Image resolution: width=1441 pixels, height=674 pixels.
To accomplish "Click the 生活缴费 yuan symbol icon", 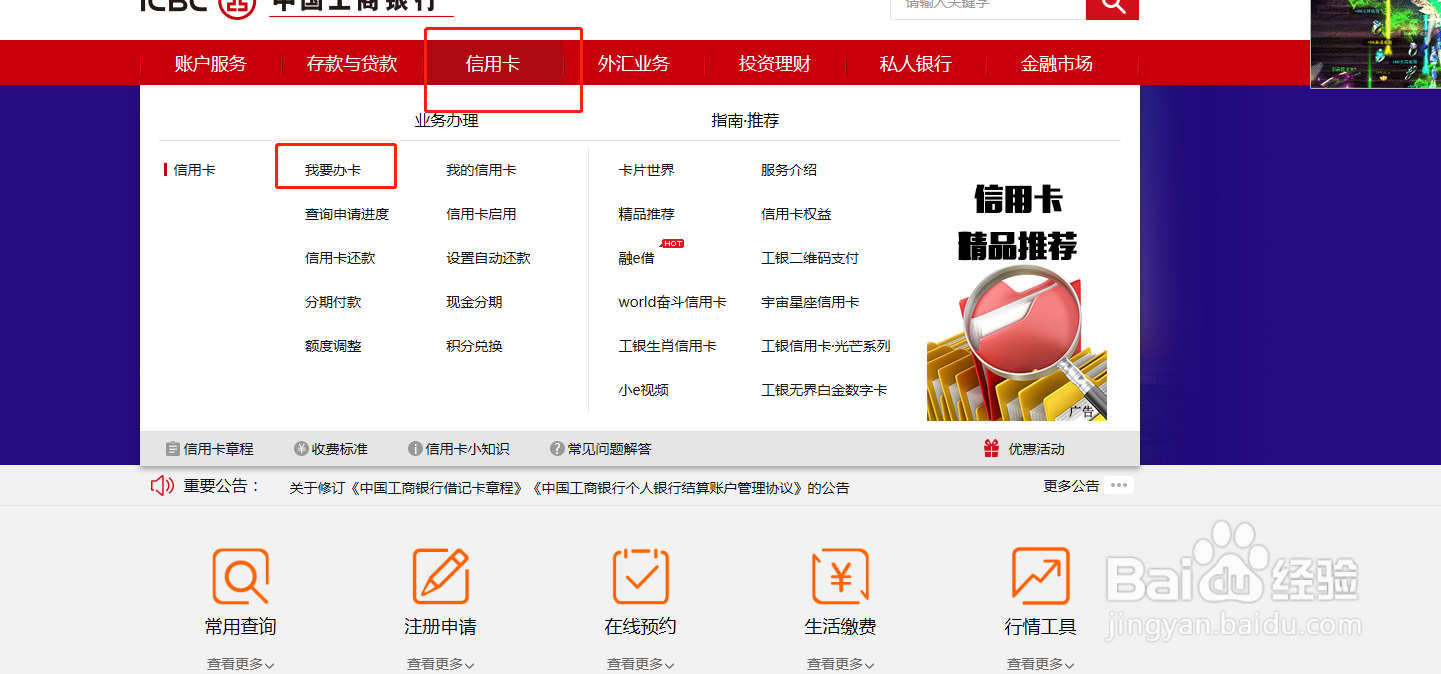I will click(841, 577).
